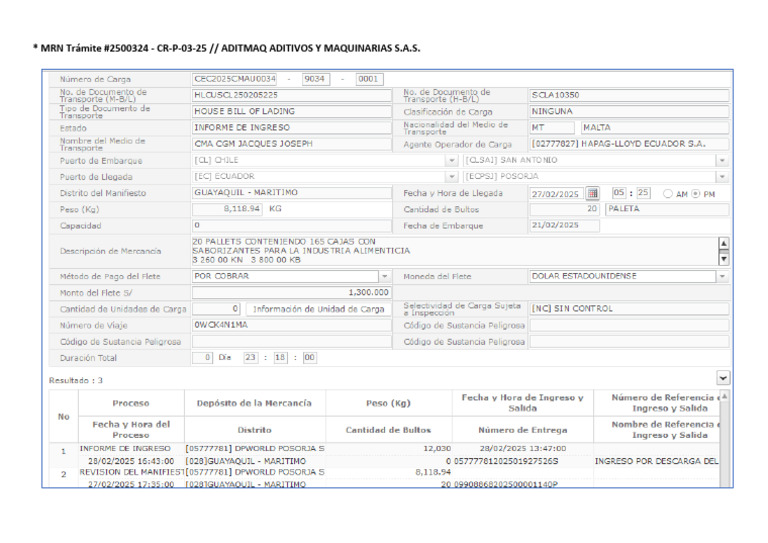768x543 pixels.
Task: Select the PM radio button
Action: click(696, 194)
